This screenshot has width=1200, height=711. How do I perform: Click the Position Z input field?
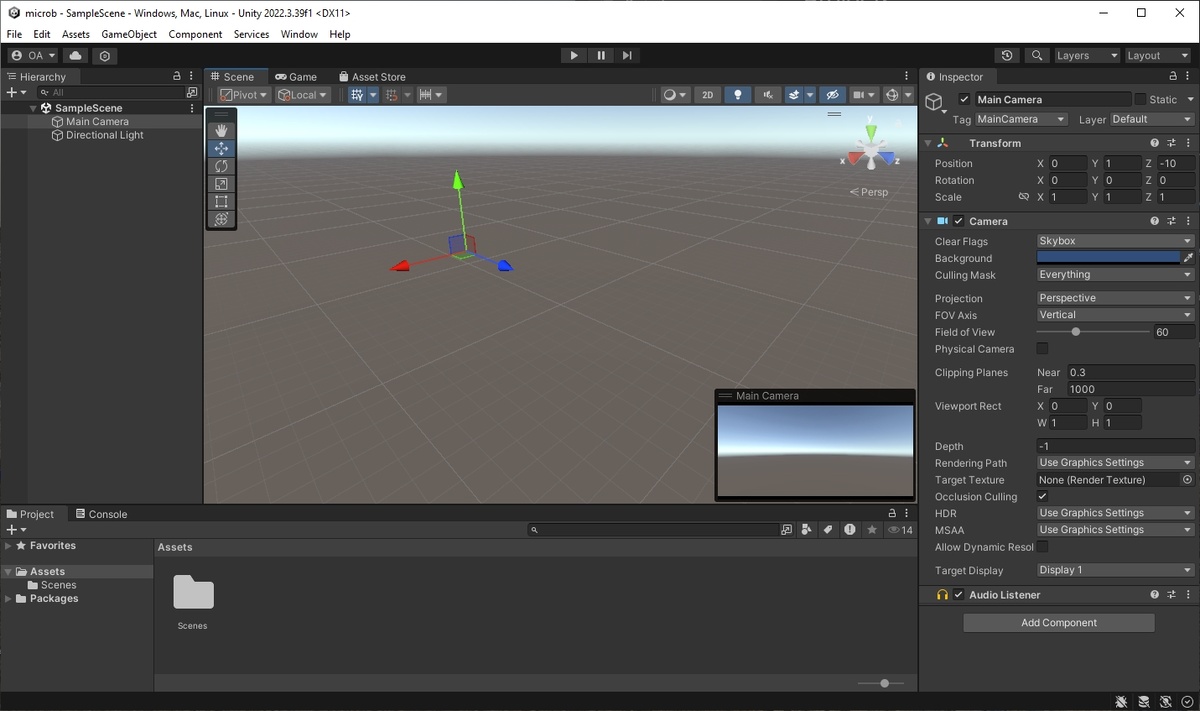tap(1175, 164)
